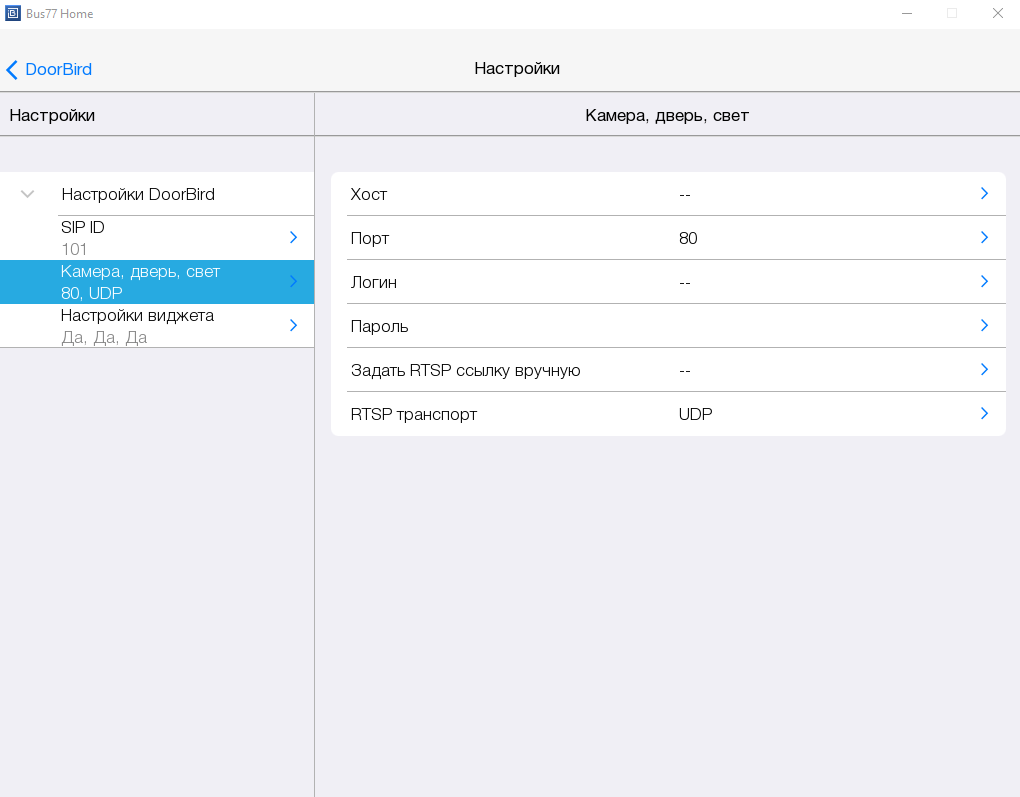Viewport: 1020px width, 797px height.
Task: Click the chevron arrow on the Порт row
Action: pos(984,238)
